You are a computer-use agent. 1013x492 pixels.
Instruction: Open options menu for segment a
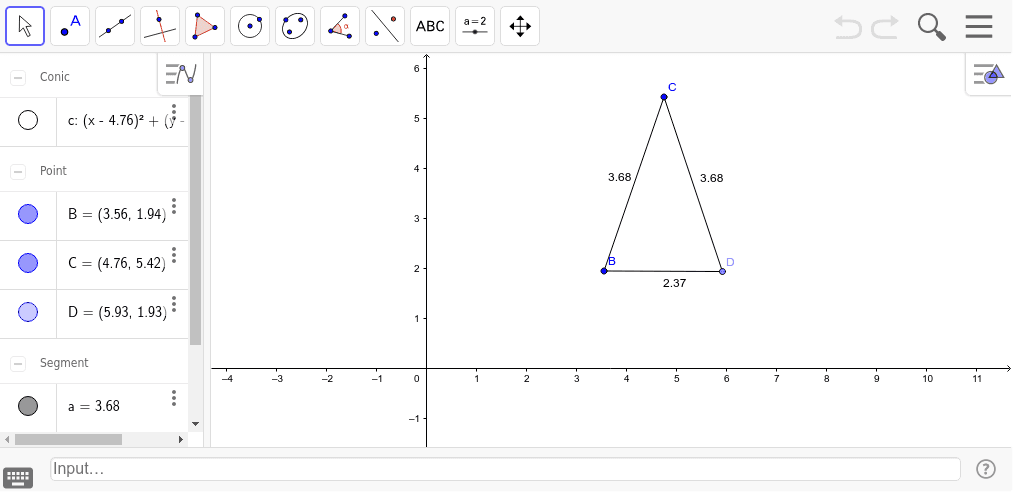click(x=174, y=398)
